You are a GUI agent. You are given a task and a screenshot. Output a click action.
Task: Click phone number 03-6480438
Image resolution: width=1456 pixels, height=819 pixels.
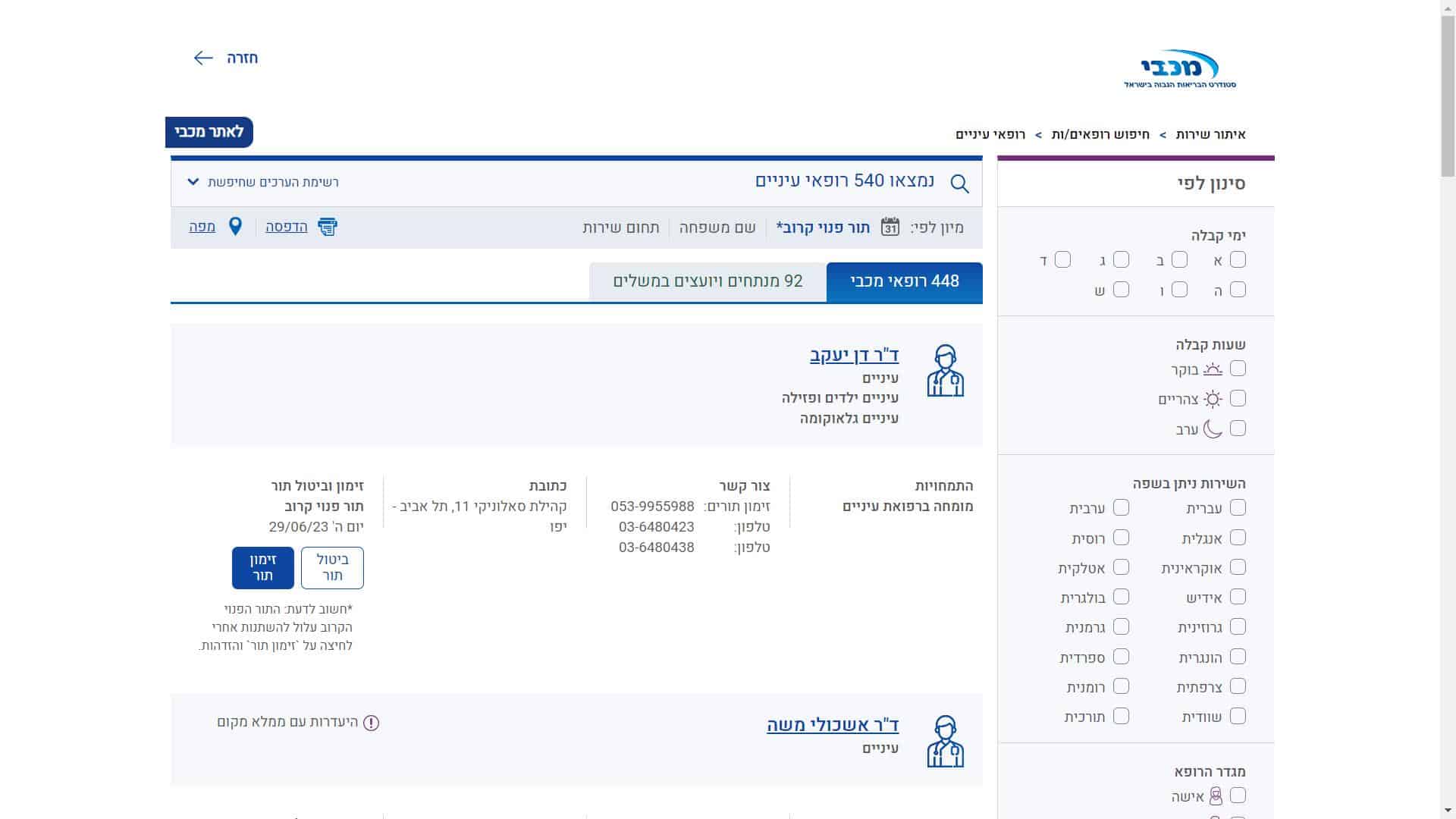[x=656, y=547]
